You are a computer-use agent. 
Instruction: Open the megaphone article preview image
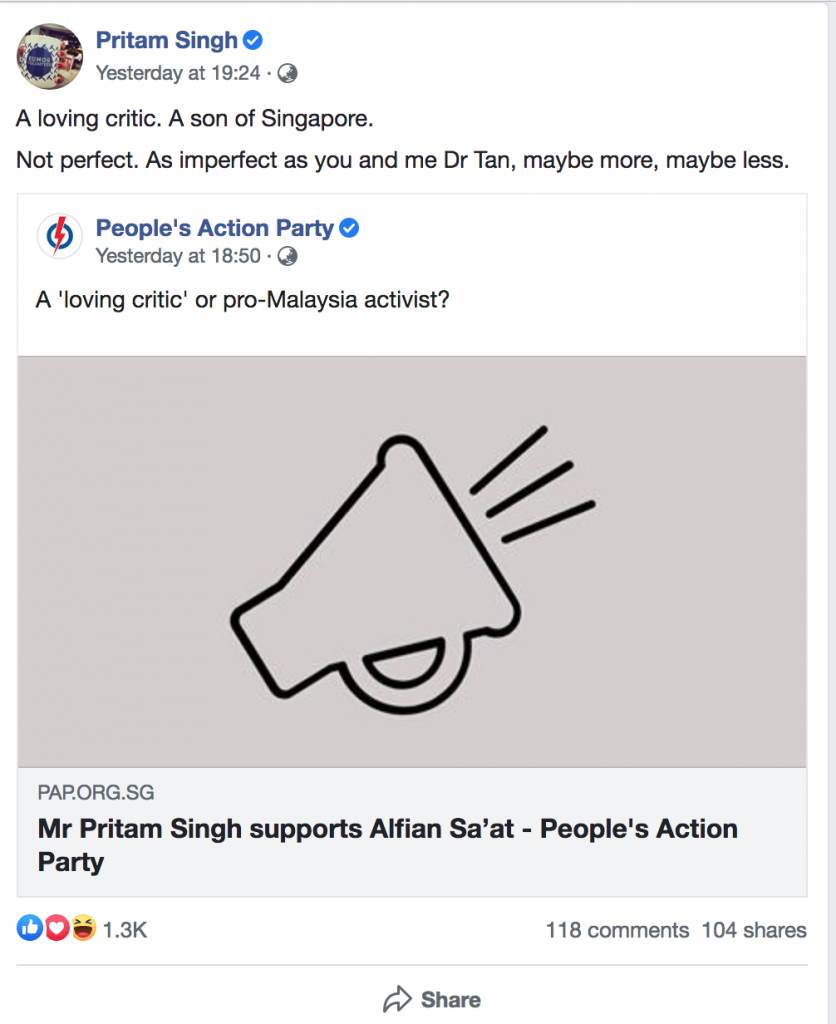(x=412, y=562)
